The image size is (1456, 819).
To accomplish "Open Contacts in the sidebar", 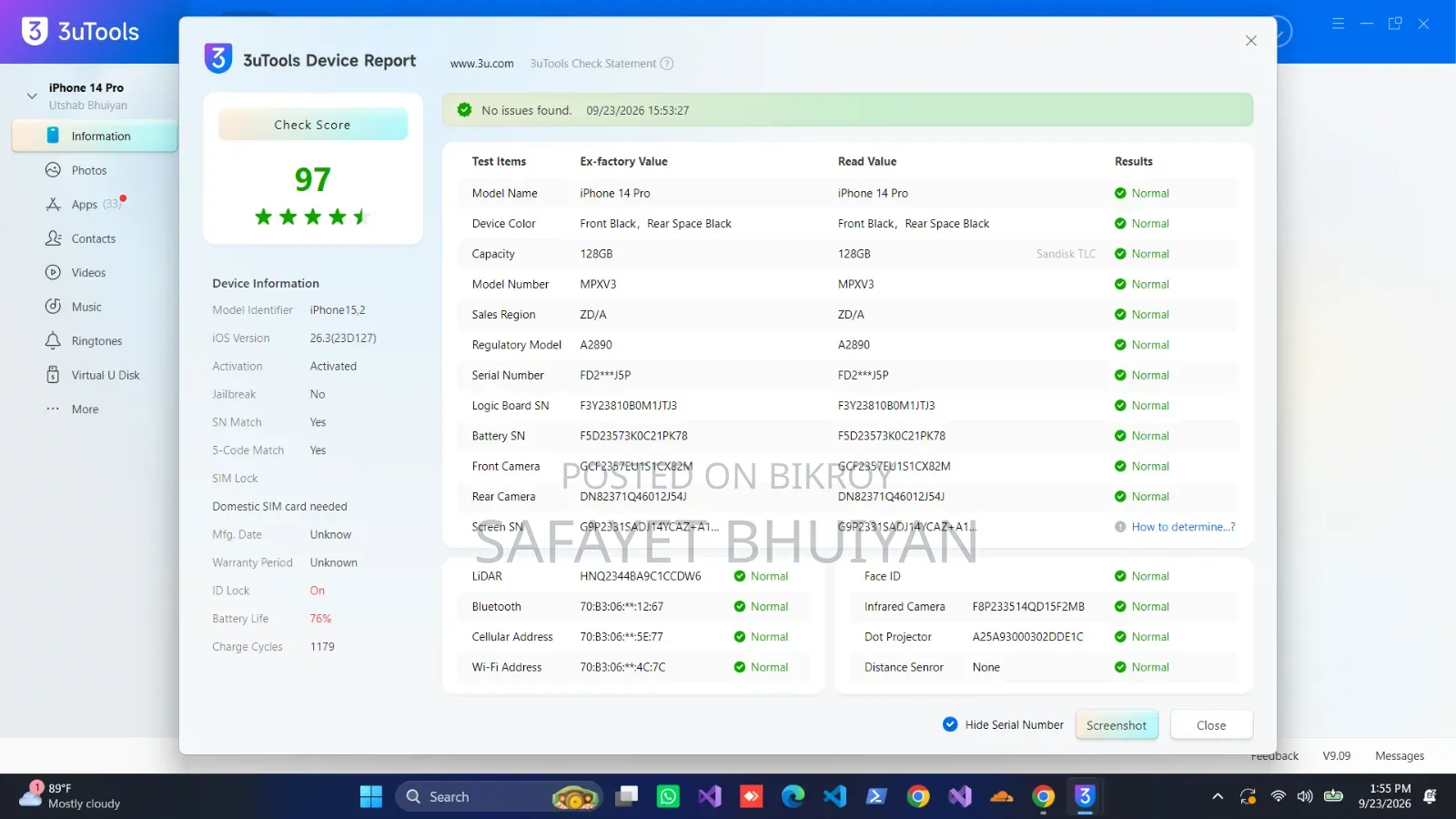I will [x=93, y=238].
